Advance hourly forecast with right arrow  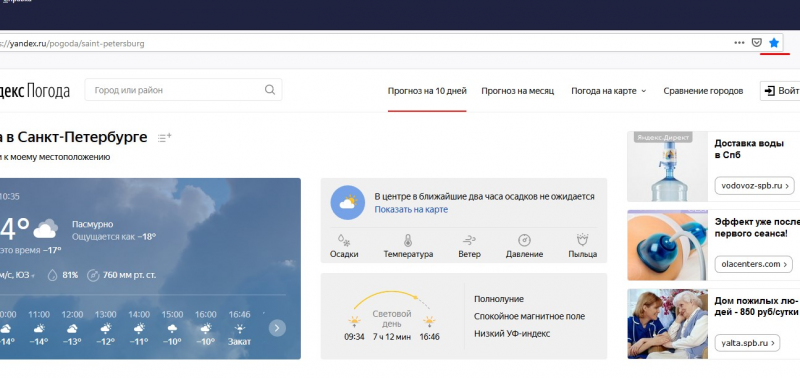tap(277, 328)
